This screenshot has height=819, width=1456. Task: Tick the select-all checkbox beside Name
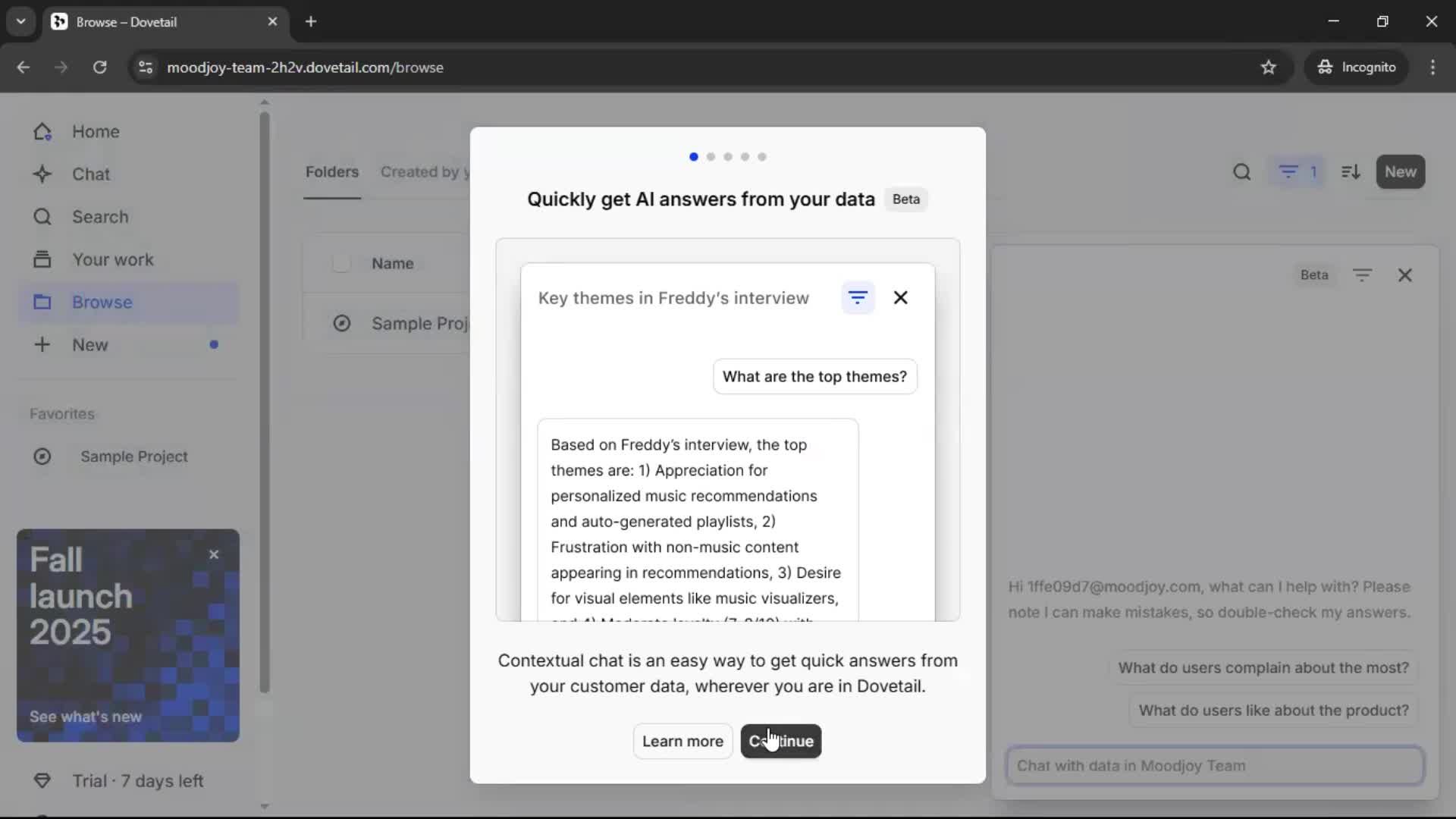click(x=341, y=263)
